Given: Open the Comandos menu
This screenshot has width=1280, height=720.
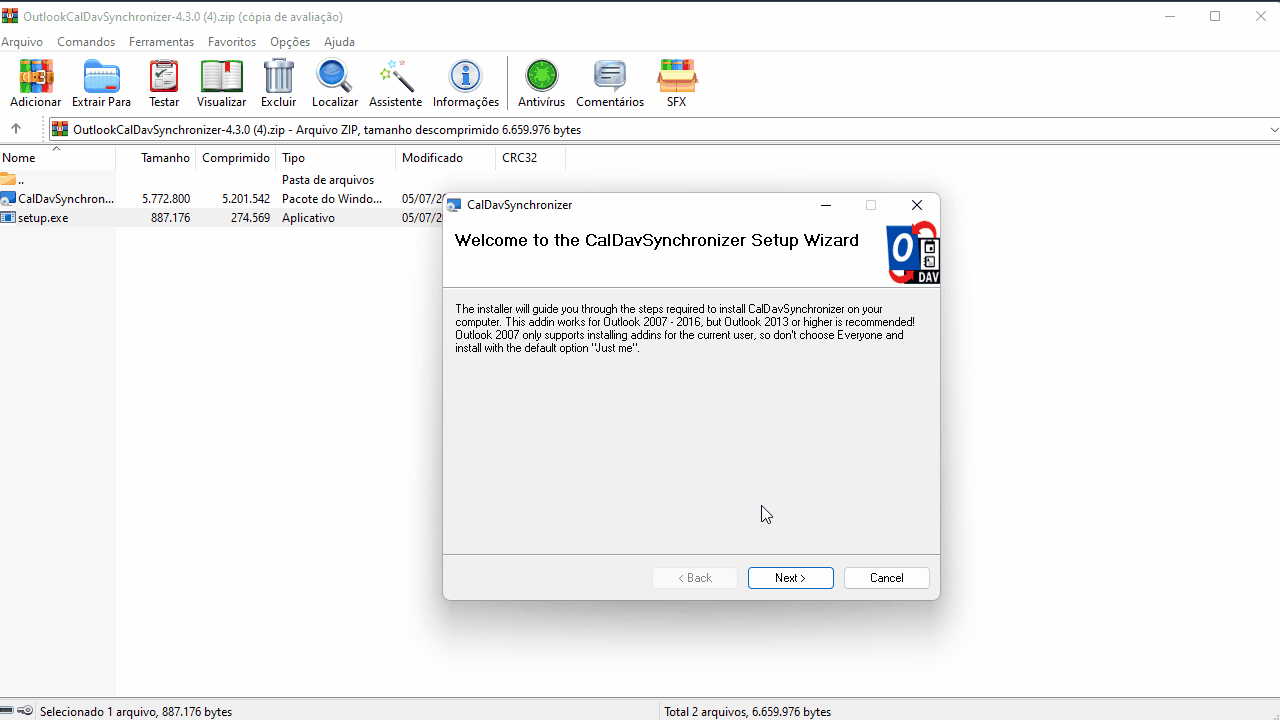Looking at the screenshot, I should coord(86,42).
